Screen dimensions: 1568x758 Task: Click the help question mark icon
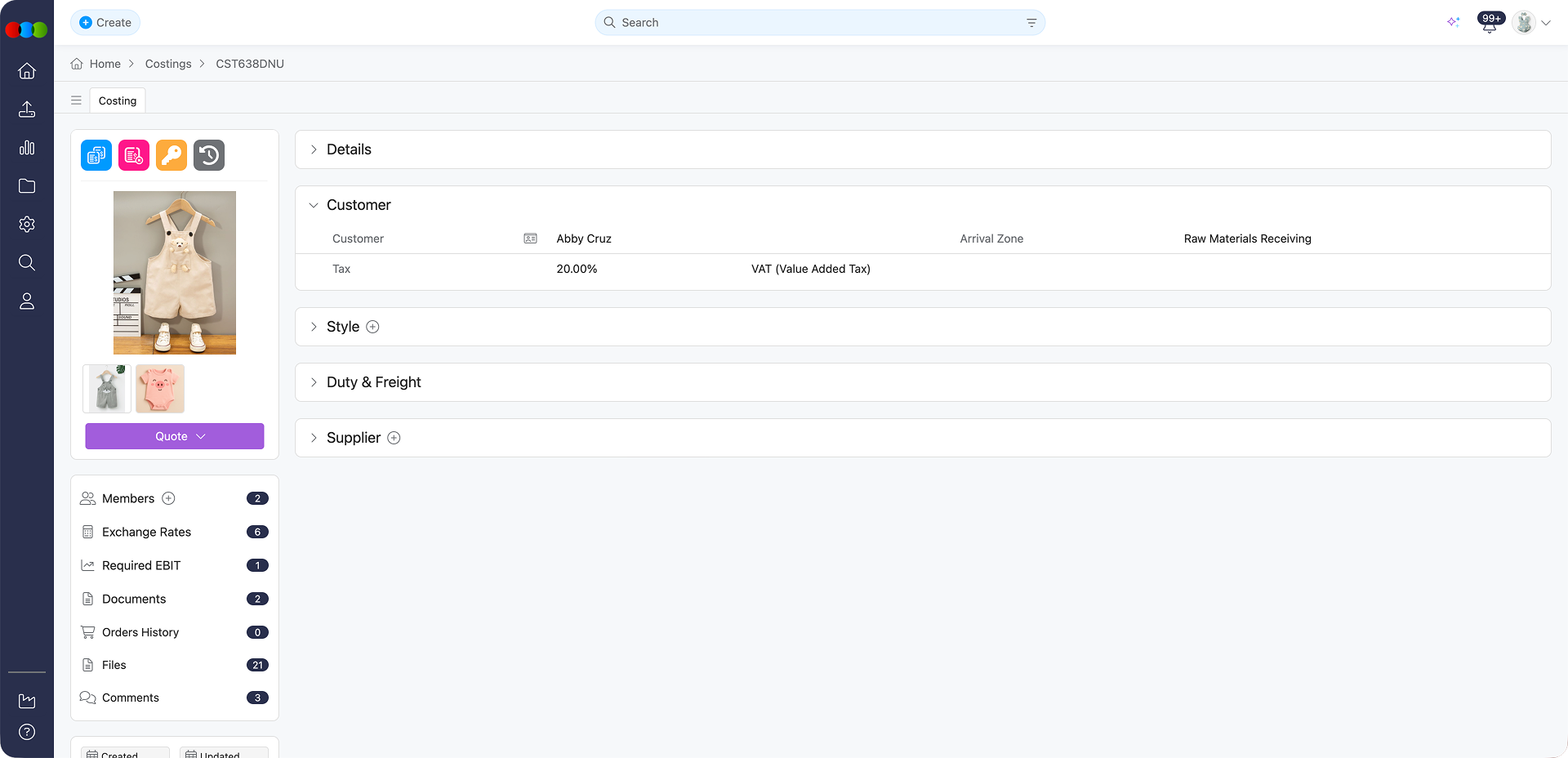[x=27, y=732]
